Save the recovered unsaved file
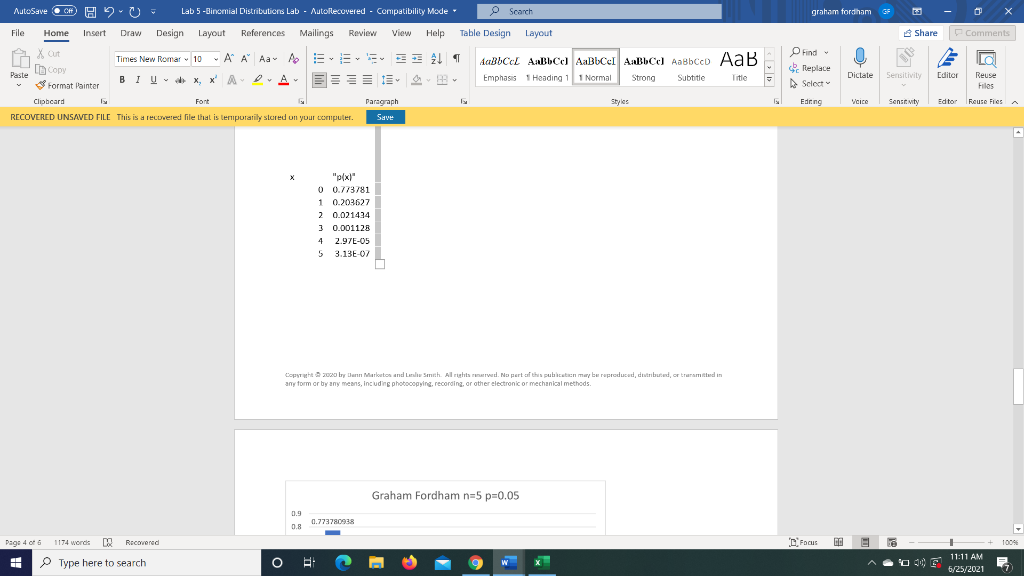This screenshot has height=576, width=1024. pos(386,117)
